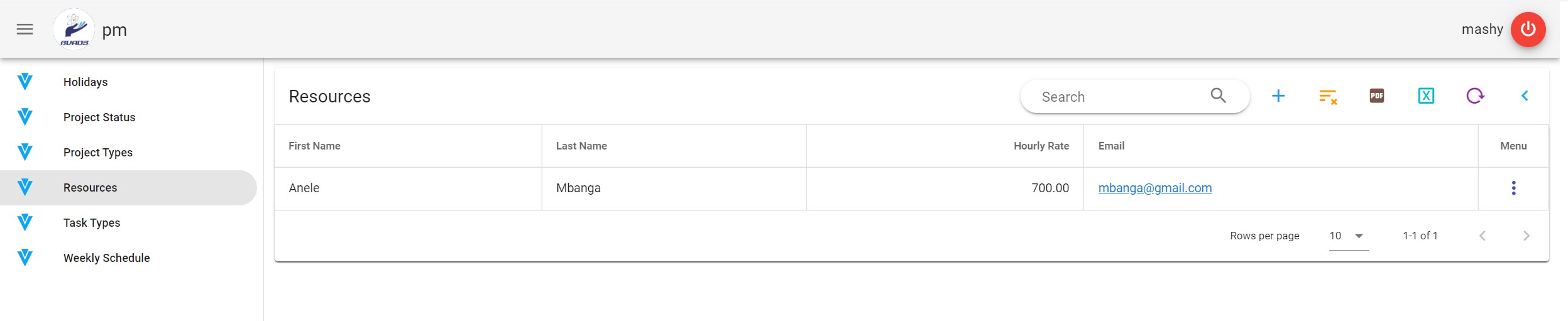Refresh the Resources table
The image size is (1568, 321).
coord(1475,96)
